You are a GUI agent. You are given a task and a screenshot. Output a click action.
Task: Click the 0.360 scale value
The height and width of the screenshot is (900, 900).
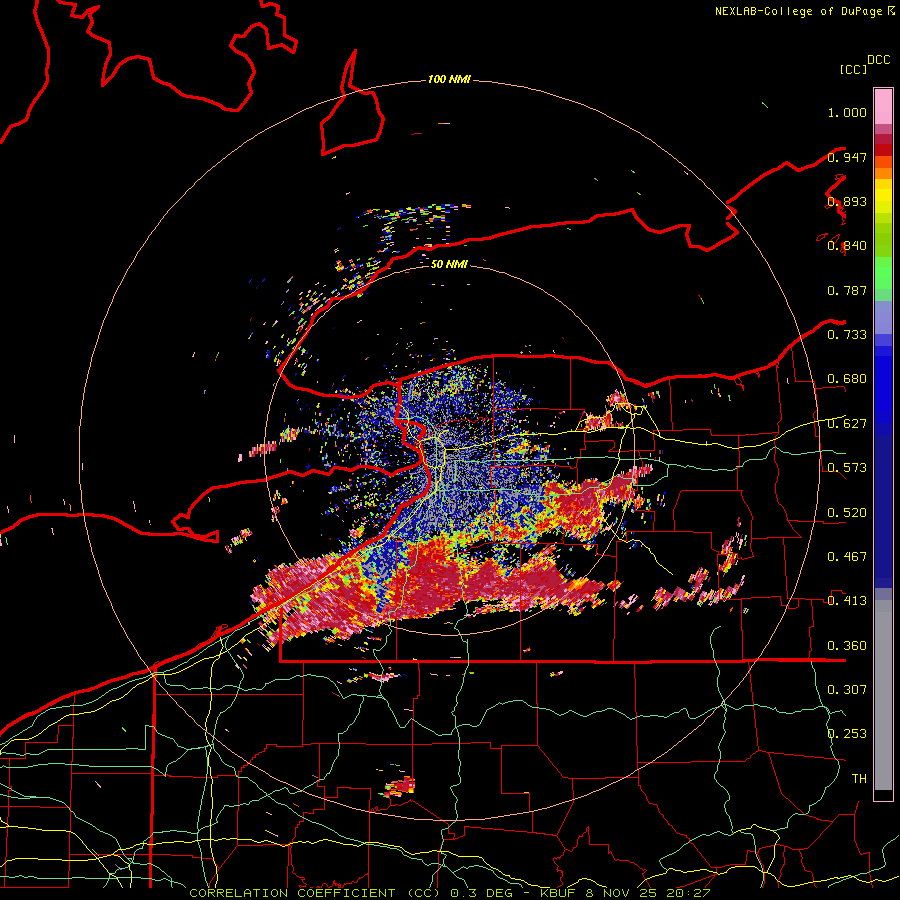coord(847,646)
